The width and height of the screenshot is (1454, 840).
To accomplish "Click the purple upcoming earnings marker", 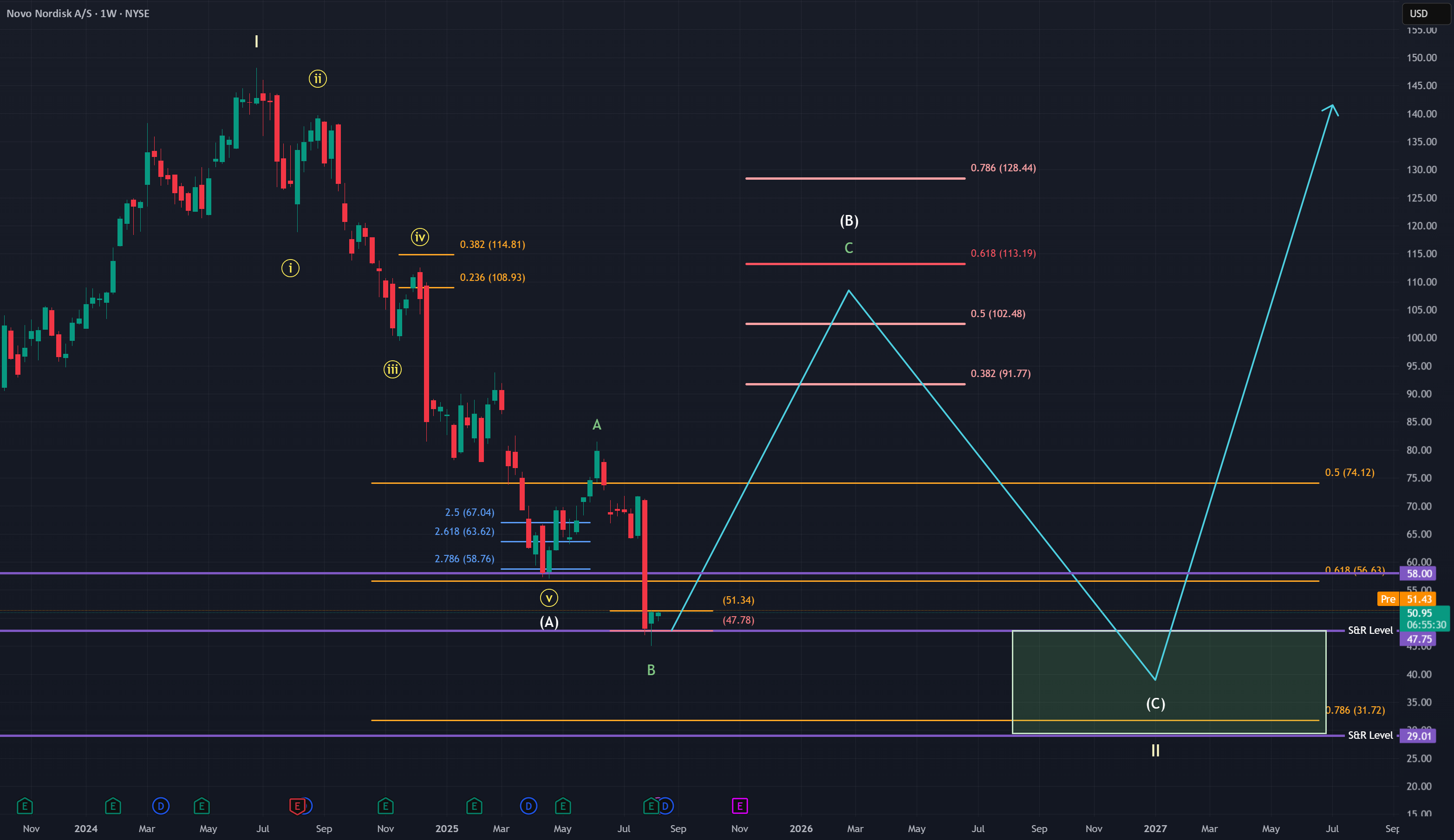I will [x=740, y=806].
